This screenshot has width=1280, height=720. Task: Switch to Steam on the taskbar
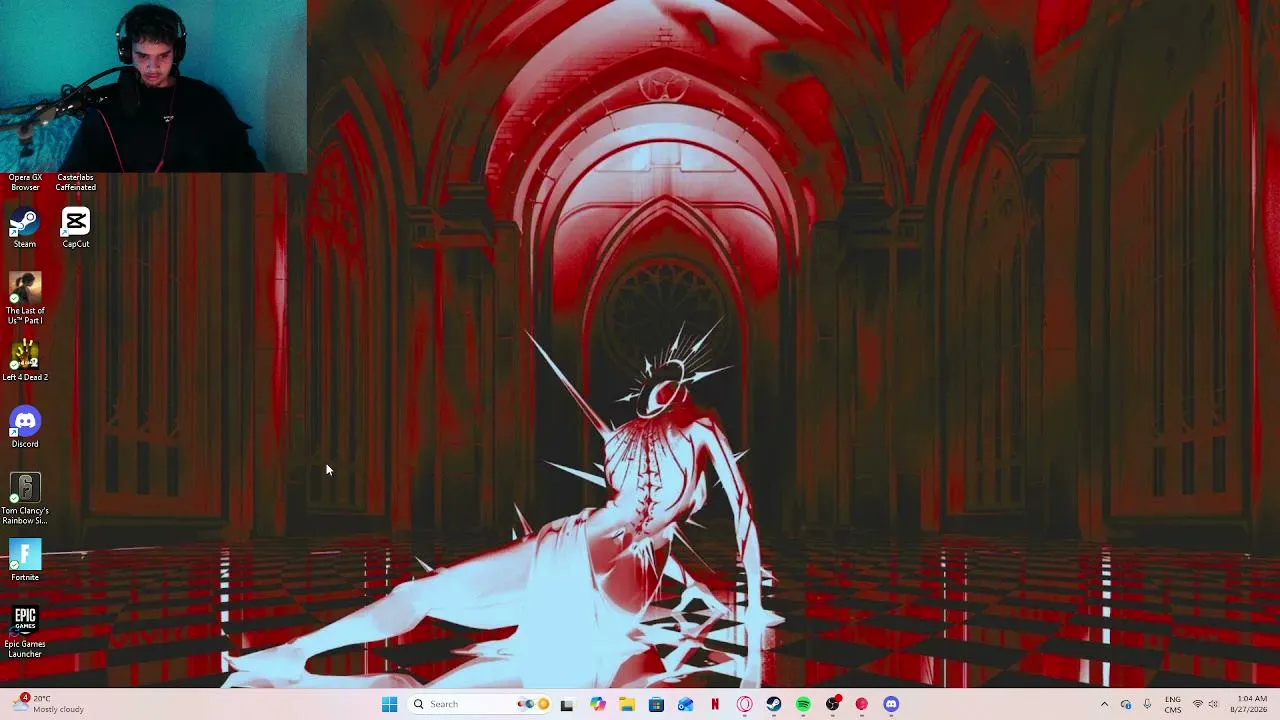774,704
